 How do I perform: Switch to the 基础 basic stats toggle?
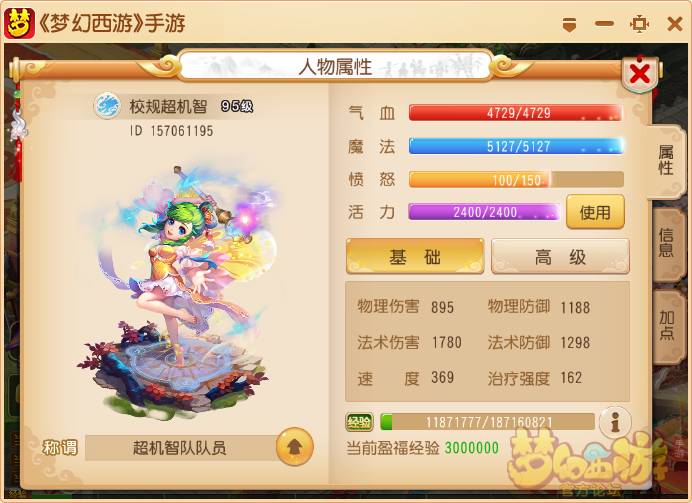[x=415, y=256]
